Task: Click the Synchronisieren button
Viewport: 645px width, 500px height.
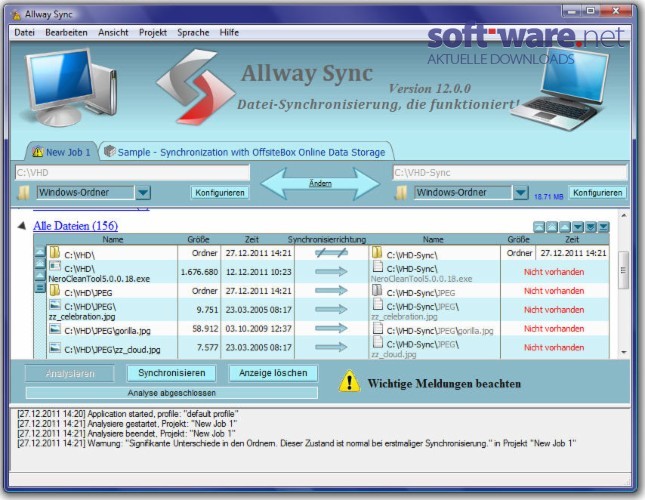Action: [172, 373]
